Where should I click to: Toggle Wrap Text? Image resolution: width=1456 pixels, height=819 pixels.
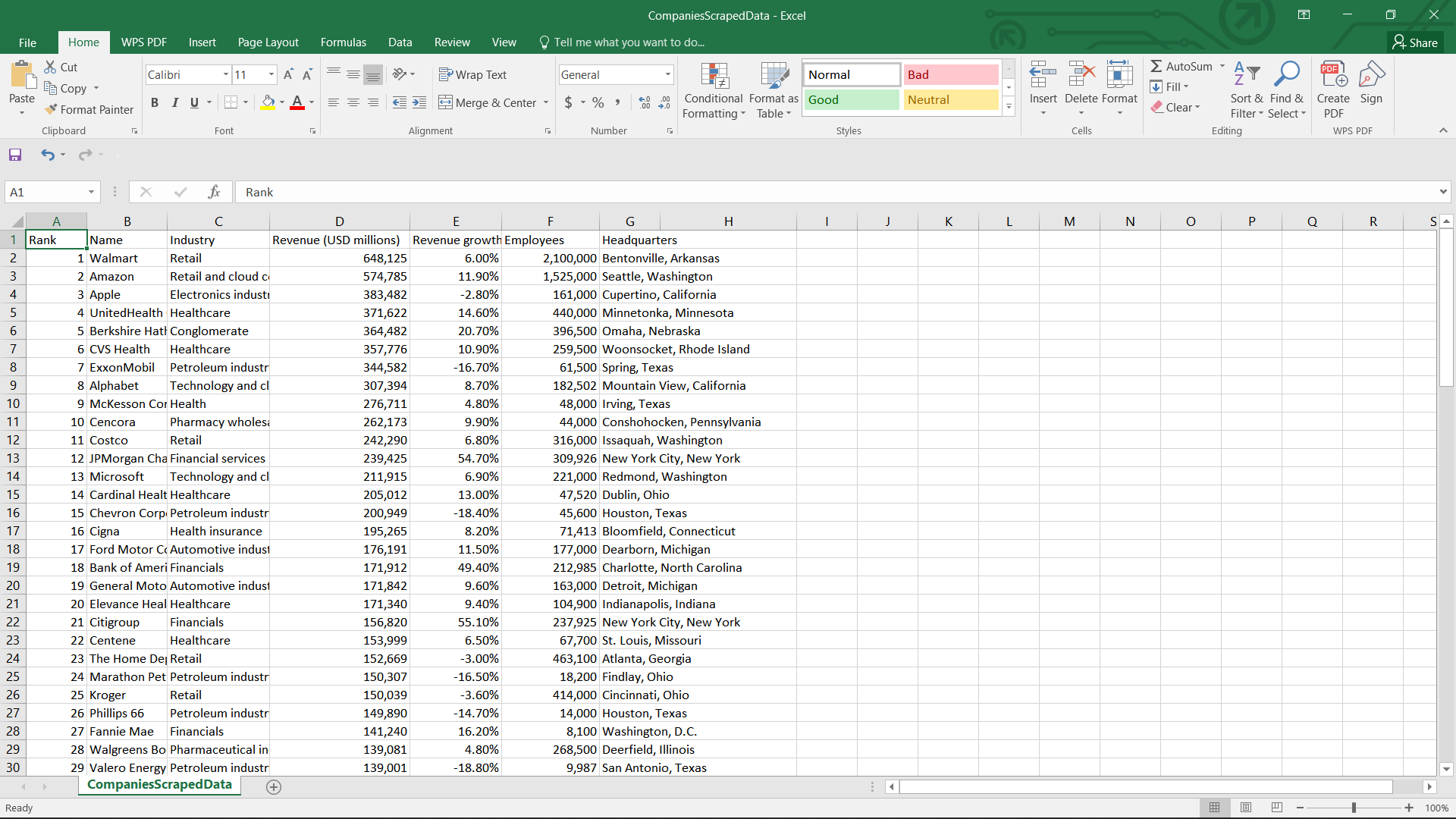[473, 74]
